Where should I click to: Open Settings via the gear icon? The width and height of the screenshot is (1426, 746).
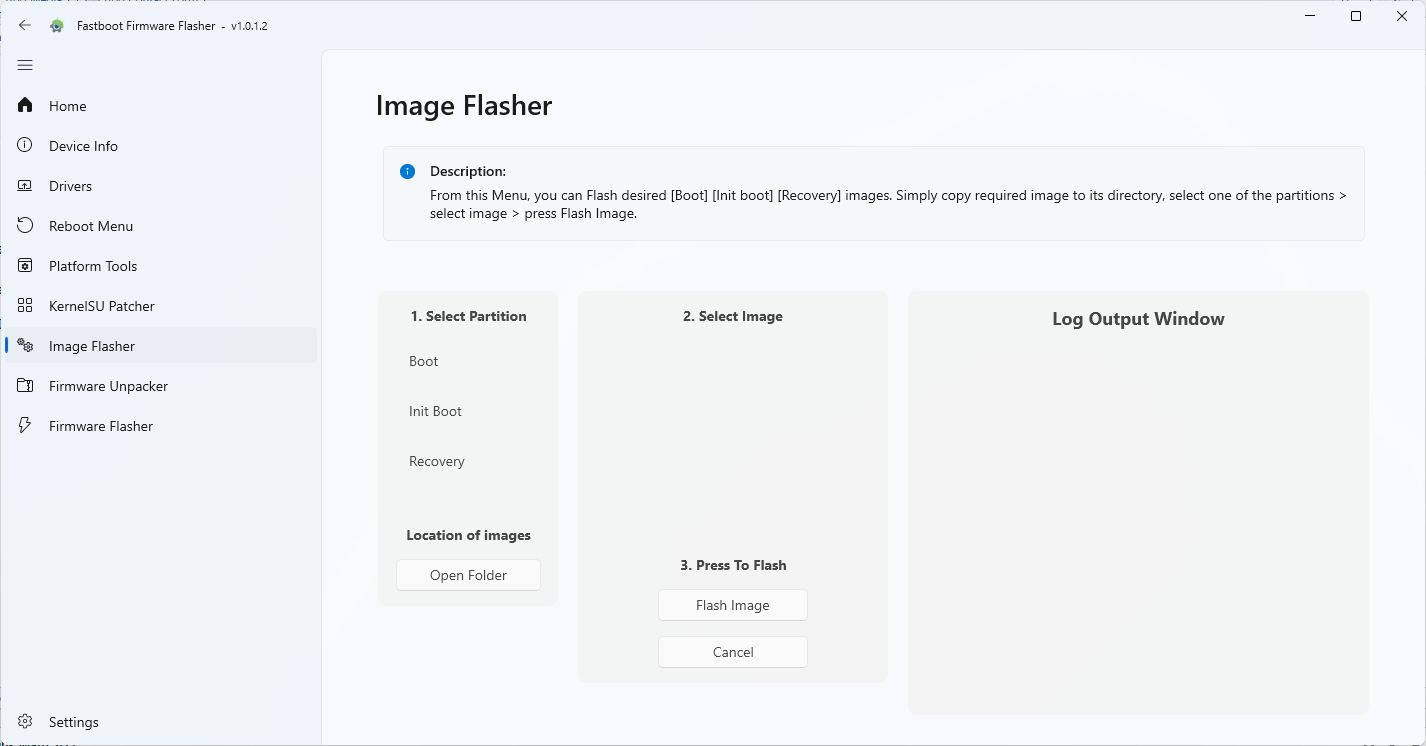[23, 721]
